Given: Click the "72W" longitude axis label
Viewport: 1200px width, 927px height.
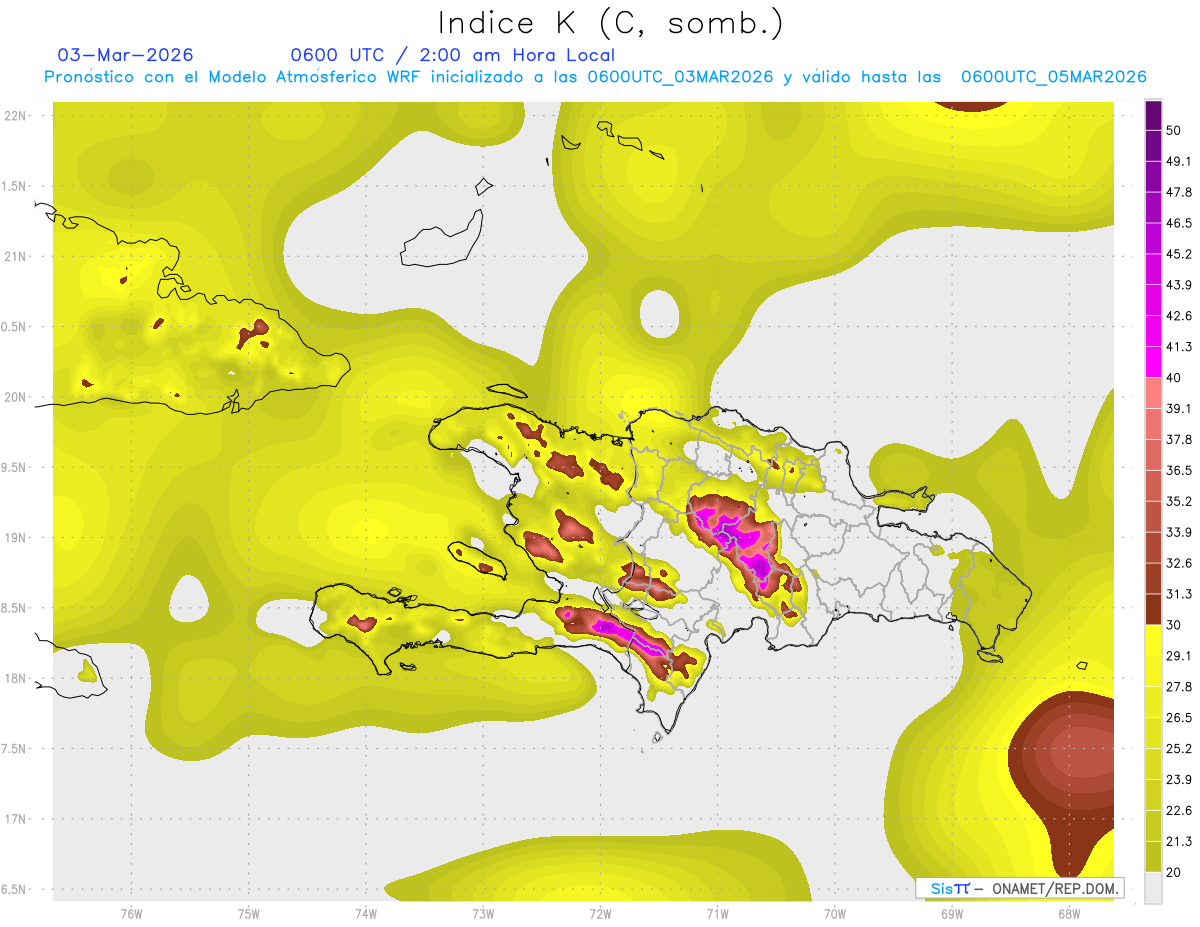Looking at the screenshot, I should click(600, 915).
